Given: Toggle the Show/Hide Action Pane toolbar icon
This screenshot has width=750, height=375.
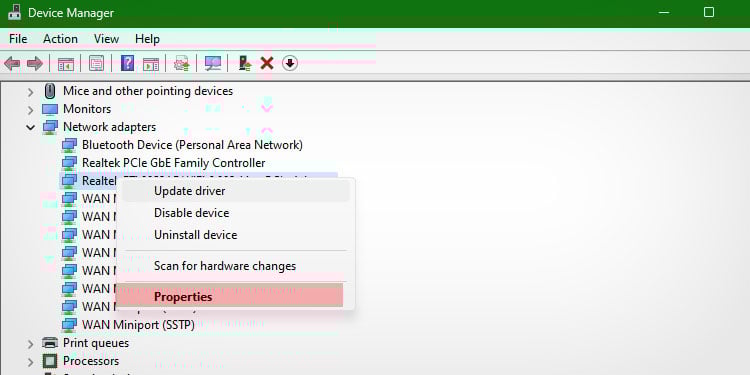Looking at the screenshot, I should [151, 64].
